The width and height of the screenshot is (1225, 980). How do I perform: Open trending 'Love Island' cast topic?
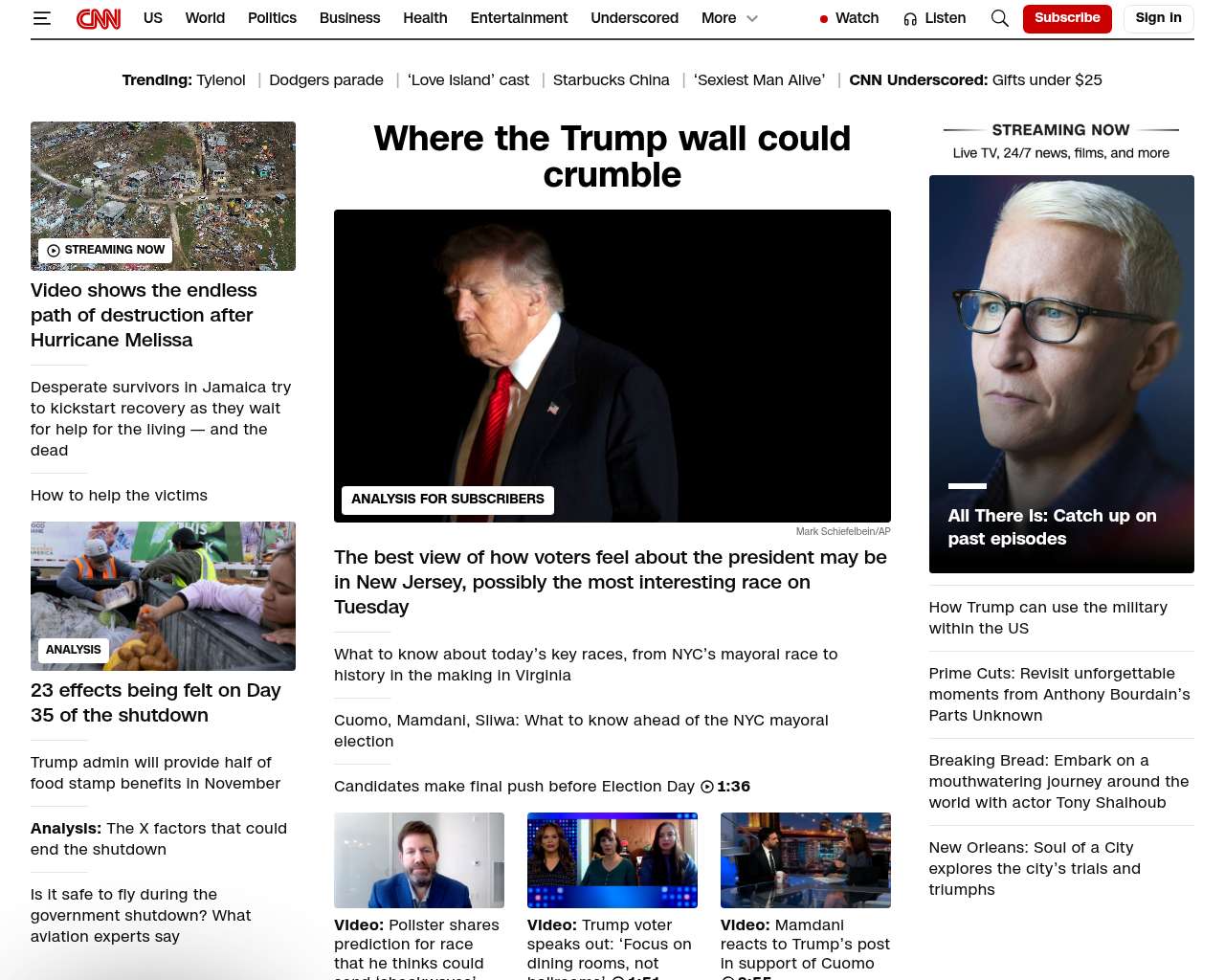coord(468,80)
